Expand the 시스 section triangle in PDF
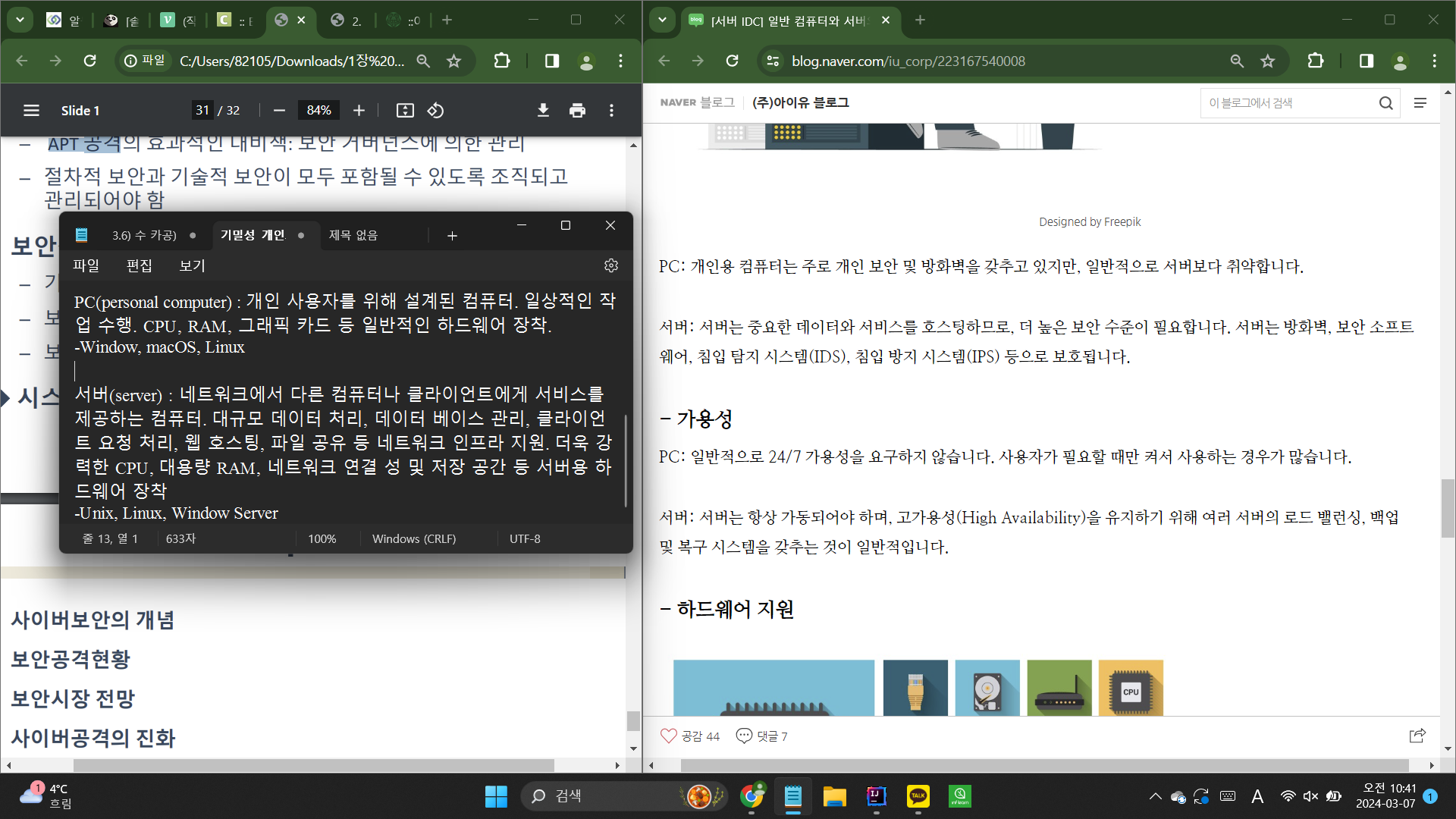The width and height of the screenshot is (1456, 819). [x=5, y=397]
